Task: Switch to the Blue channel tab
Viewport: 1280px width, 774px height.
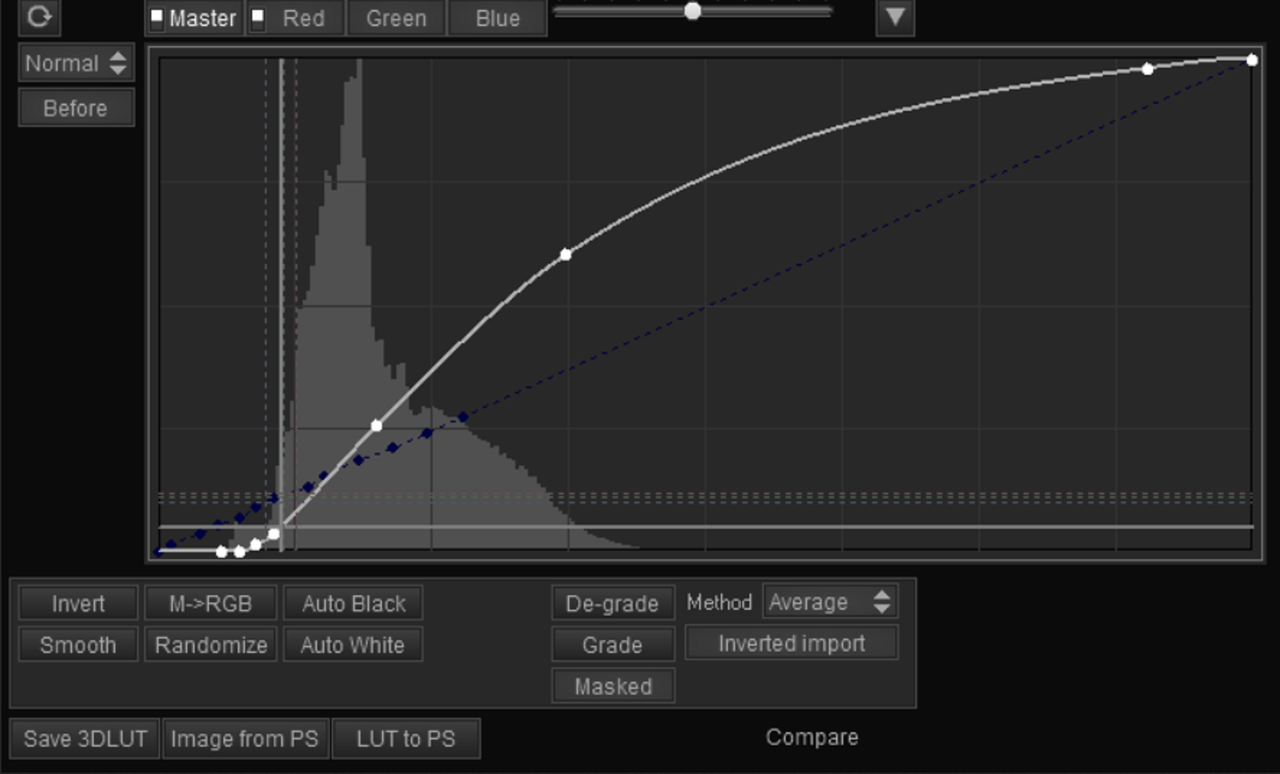Action: (x=498, y=18)
